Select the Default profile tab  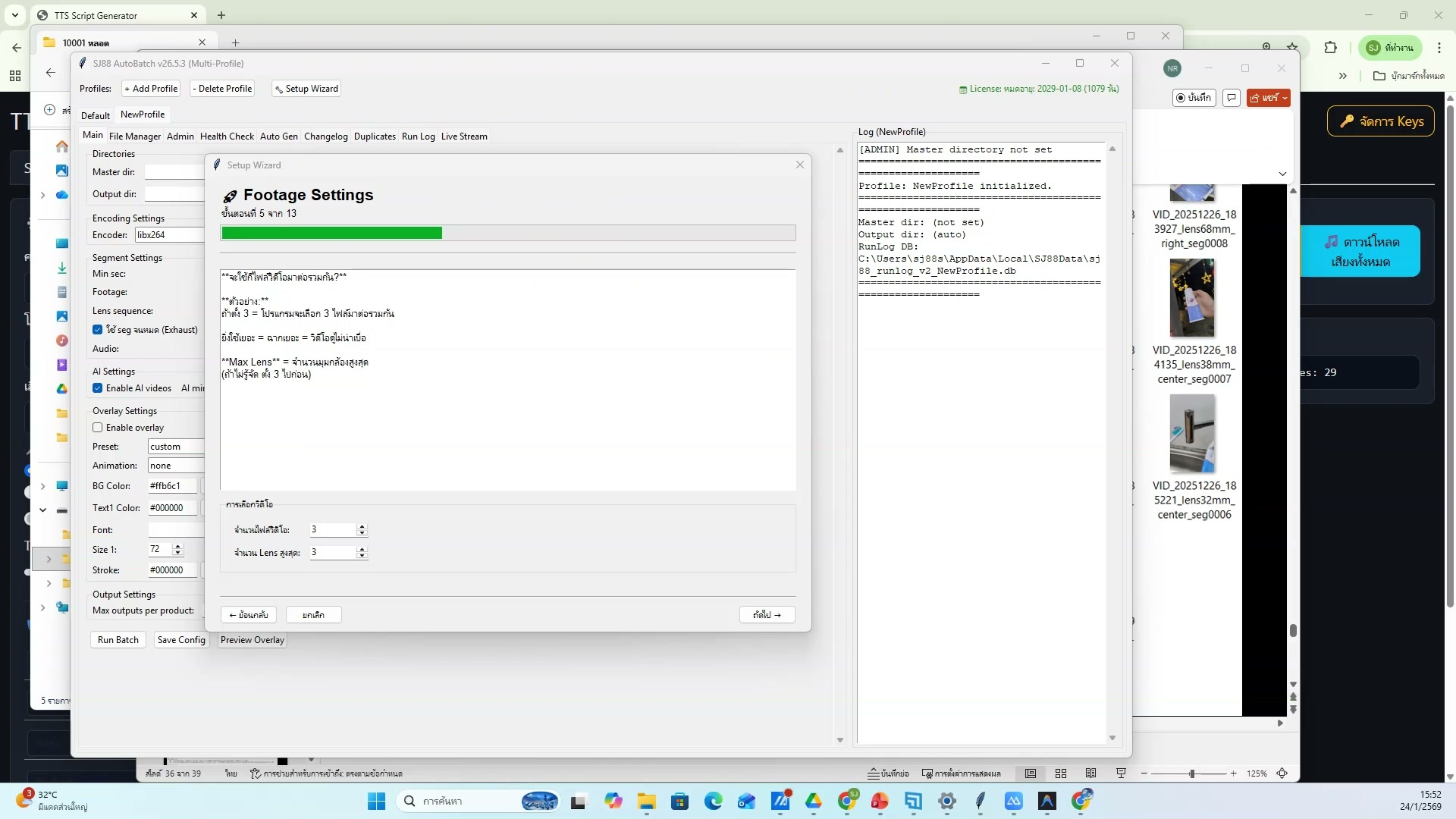point(96,115)
